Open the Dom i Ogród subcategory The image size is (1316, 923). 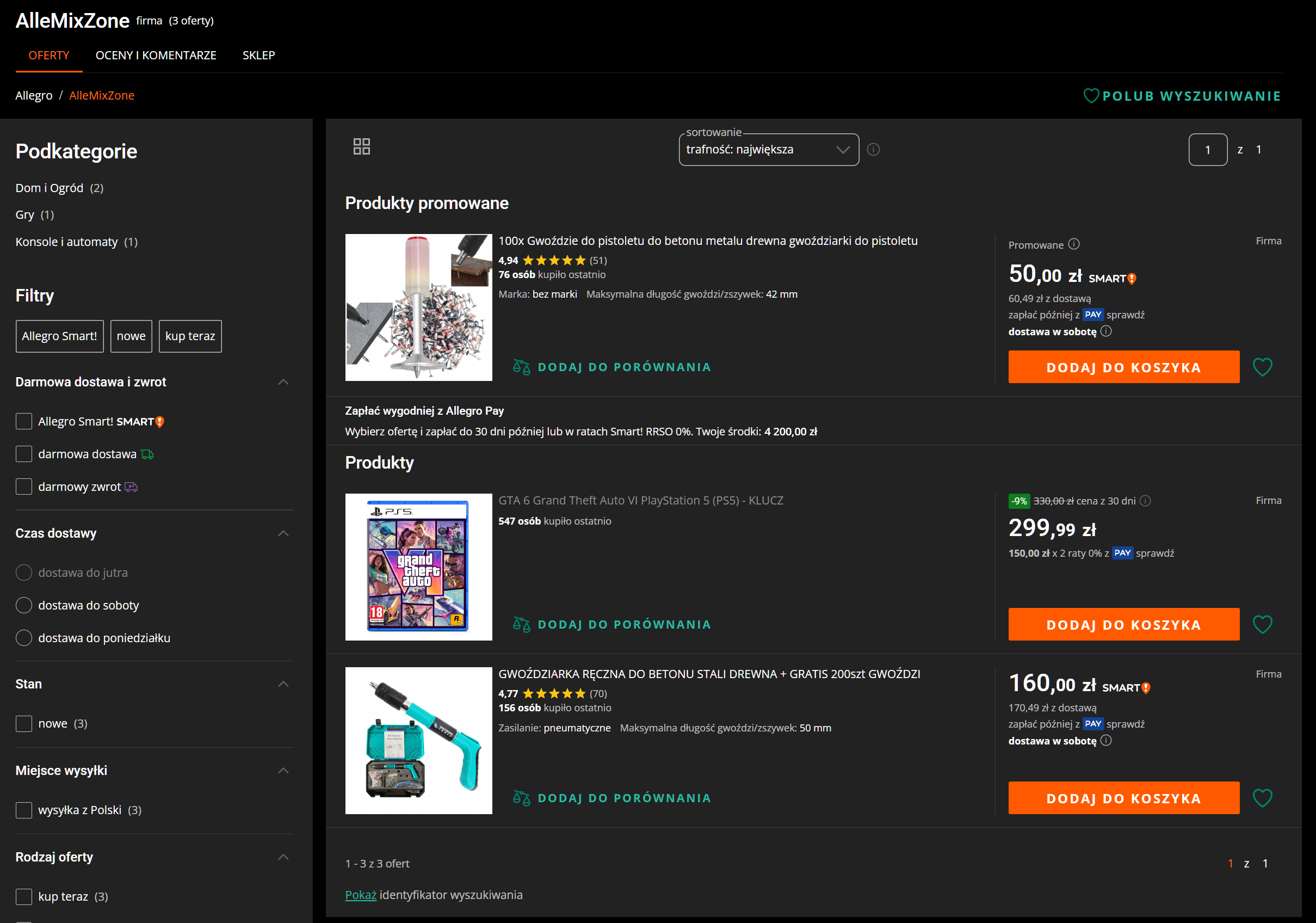point(50,188)
